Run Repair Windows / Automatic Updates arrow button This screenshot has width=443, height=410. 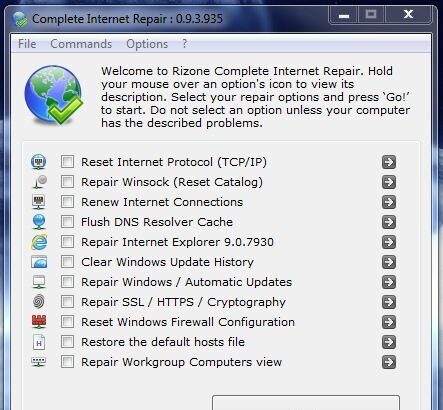coord(389,282)
